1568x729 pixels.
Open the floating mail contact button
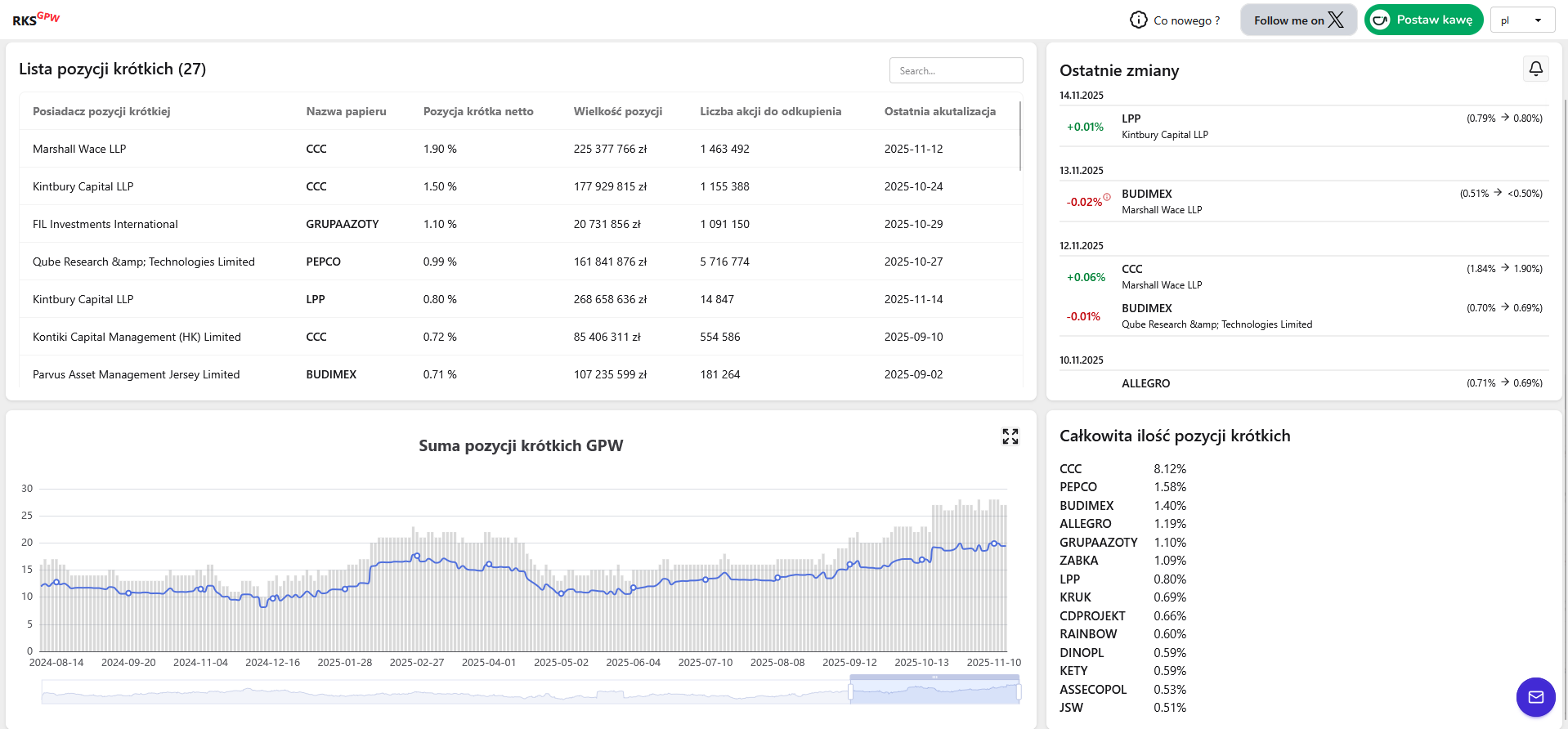click(1535, 697)
